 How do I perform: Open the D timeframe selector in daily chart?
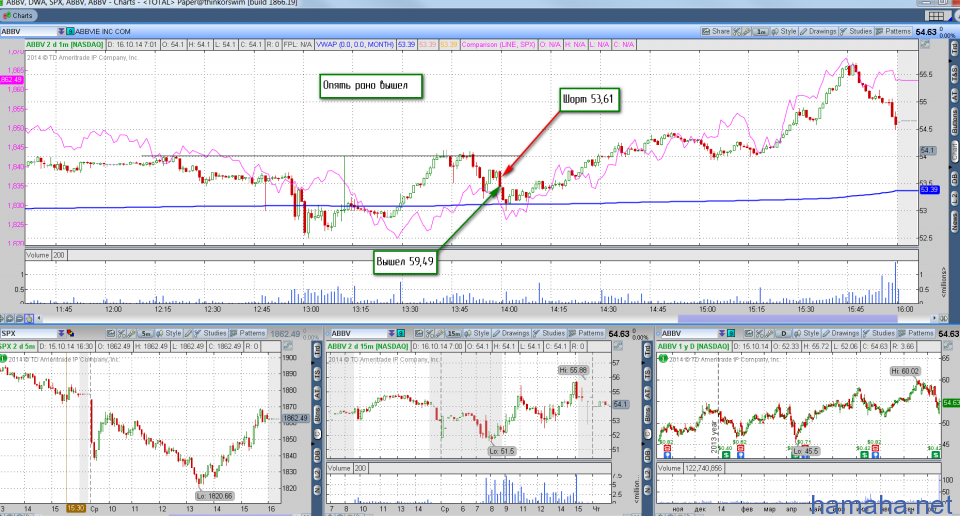784,334
